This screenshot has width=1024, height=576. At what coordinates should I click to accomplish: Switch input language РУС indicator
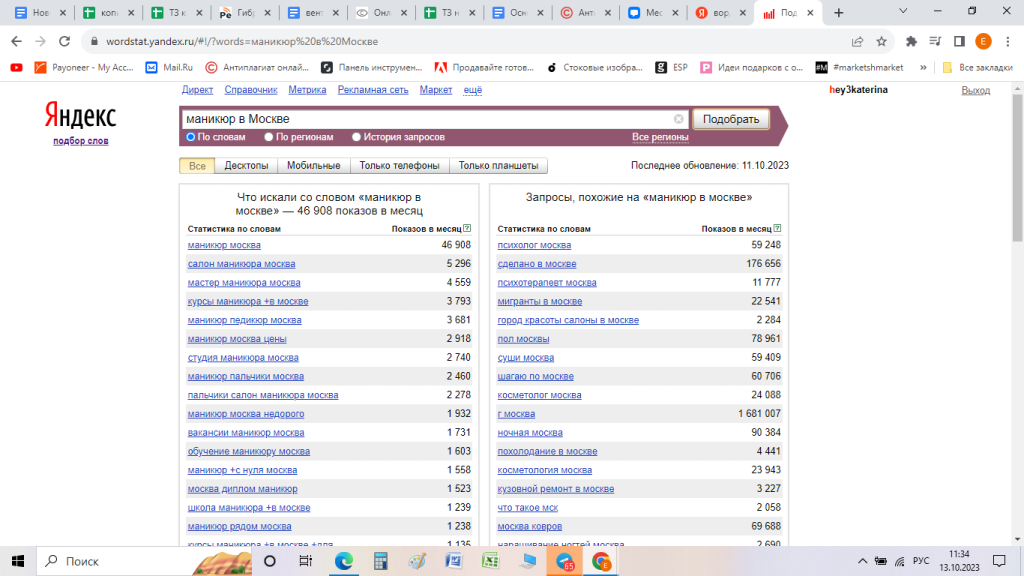921,561
